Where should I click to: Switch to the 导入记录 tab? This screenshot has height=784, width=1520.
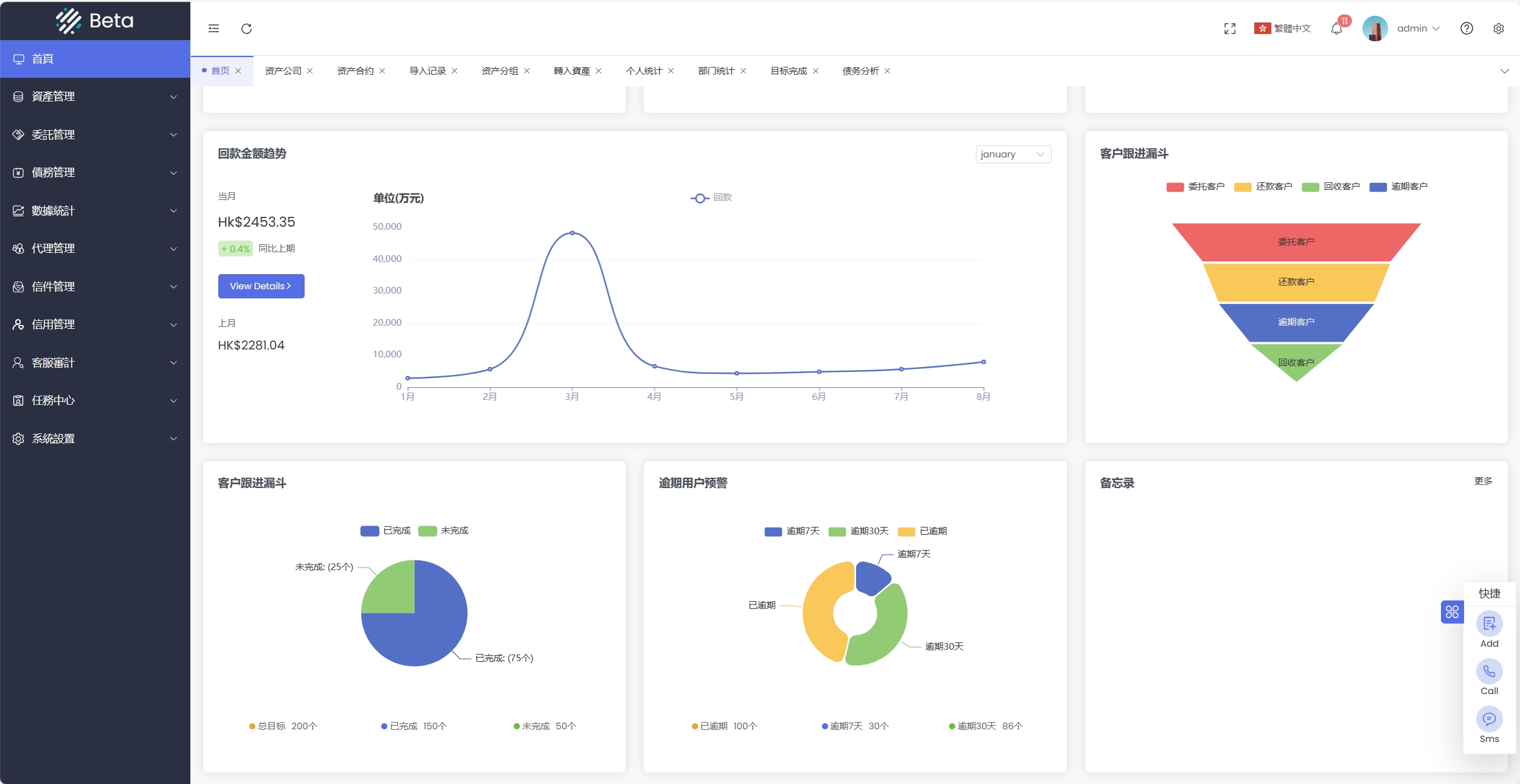pos(427,71)
